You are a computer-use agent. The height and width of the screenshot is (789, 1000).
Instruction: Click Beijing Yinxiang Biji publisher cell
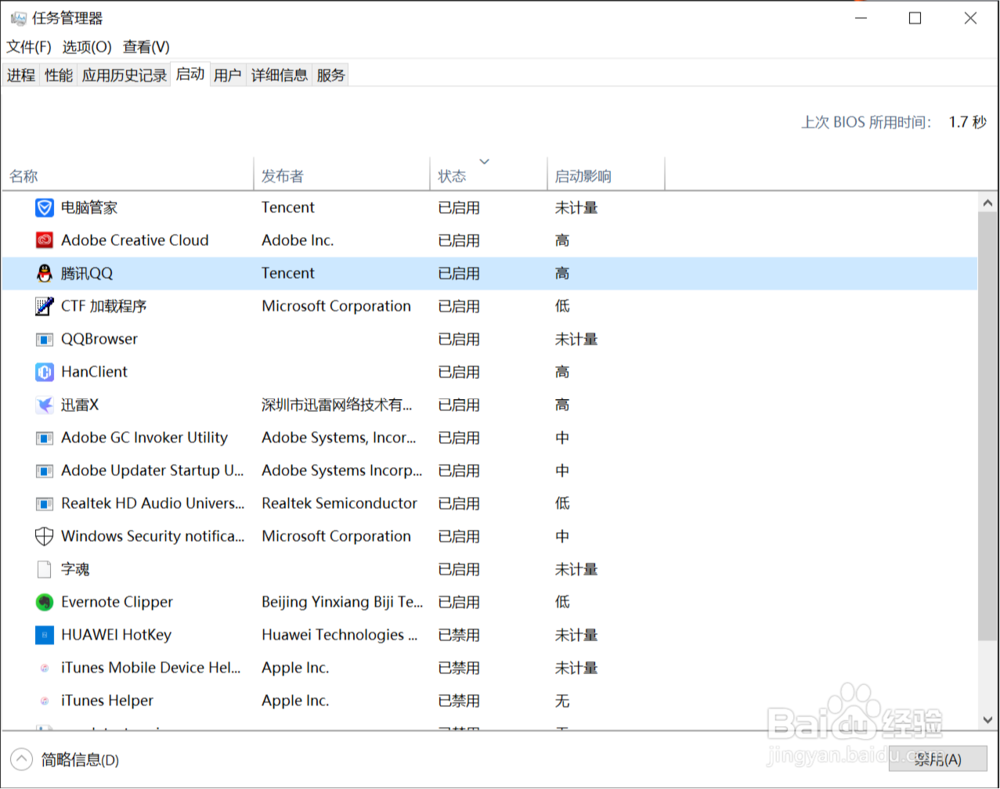coord(342,602)
